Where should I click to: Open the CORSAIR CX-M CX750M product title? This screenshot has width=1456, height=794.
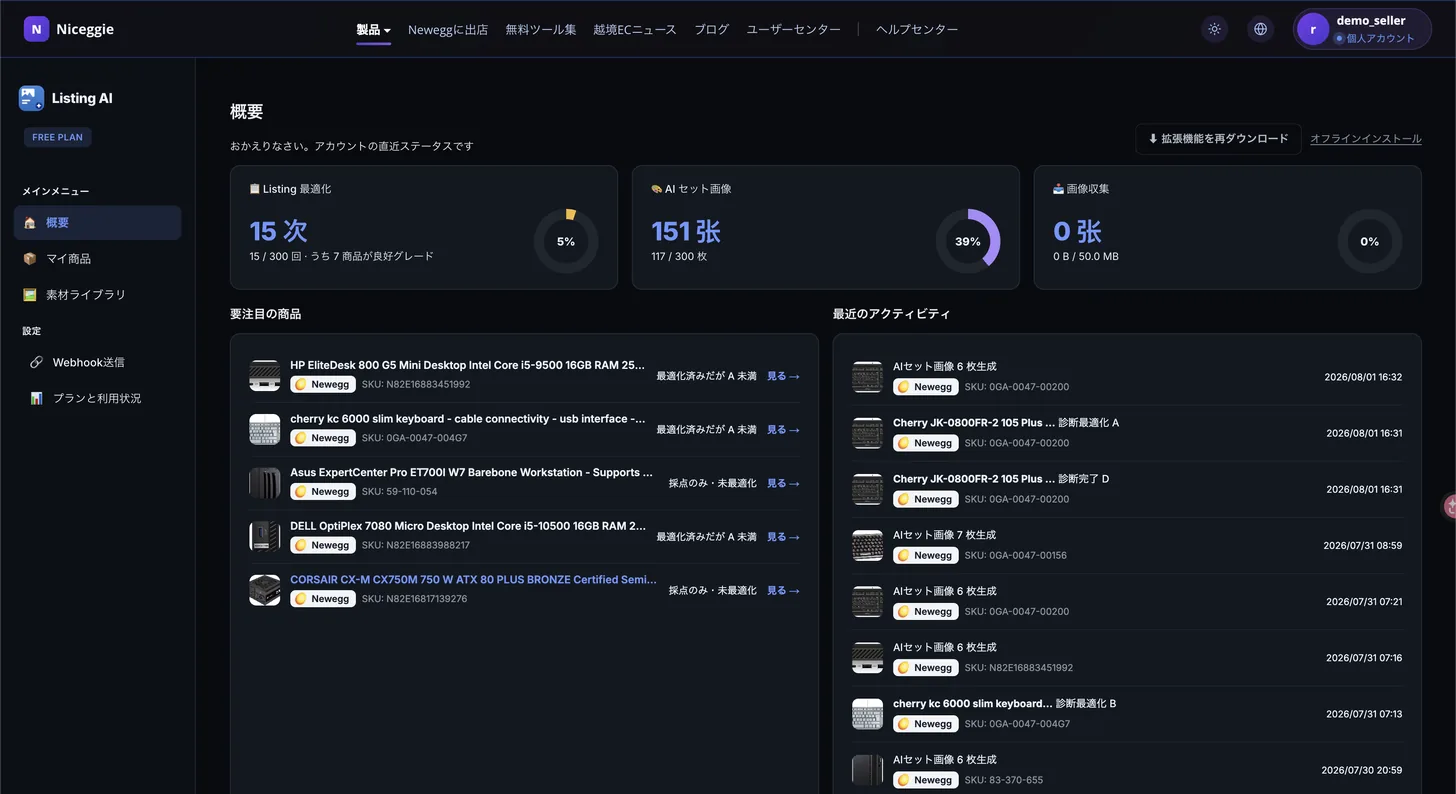[x=473, y=580]
